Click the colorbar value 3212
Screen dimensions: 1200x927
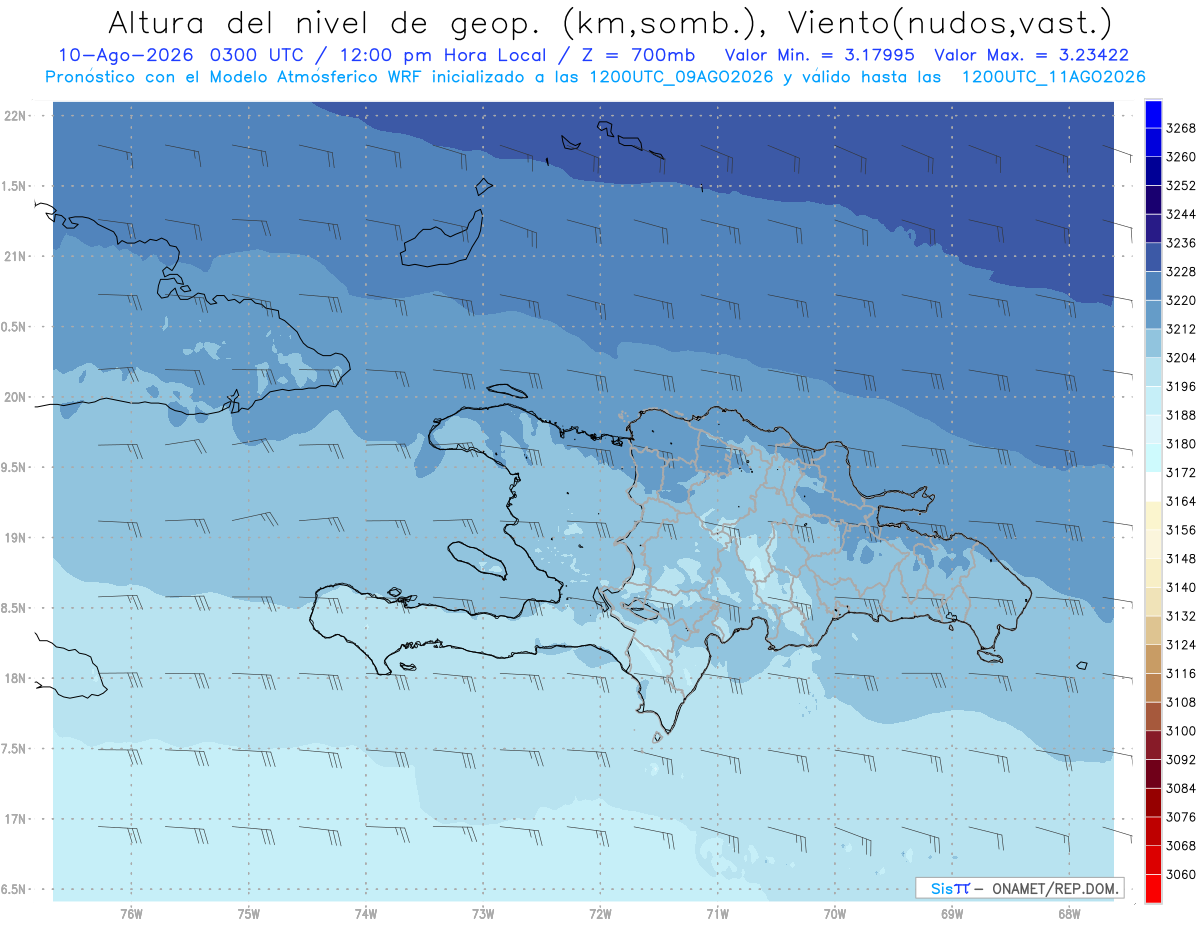(1181, 329)
